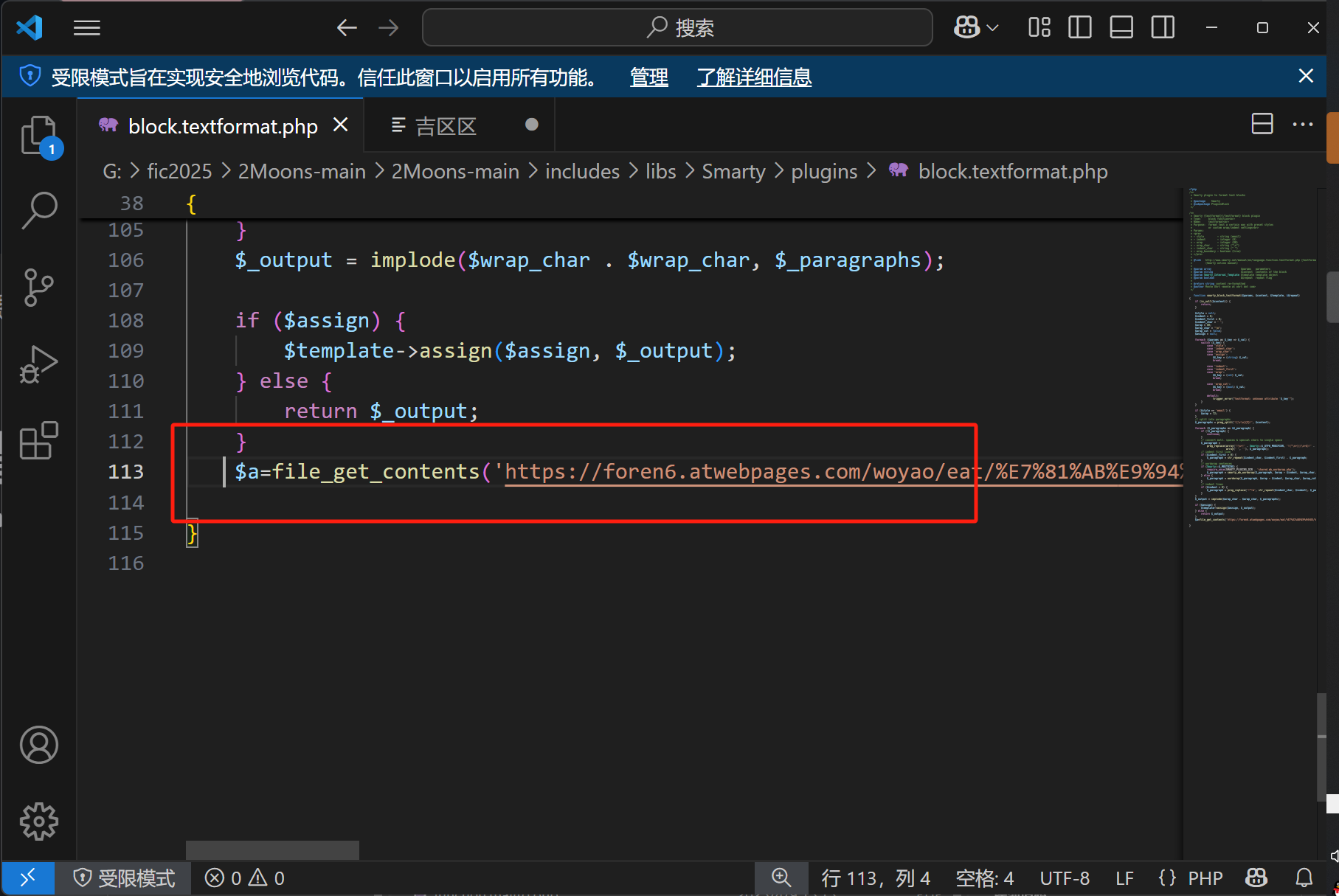Switch to the block.textformat.php tab
1339x896 pixels.
[222, 126]
